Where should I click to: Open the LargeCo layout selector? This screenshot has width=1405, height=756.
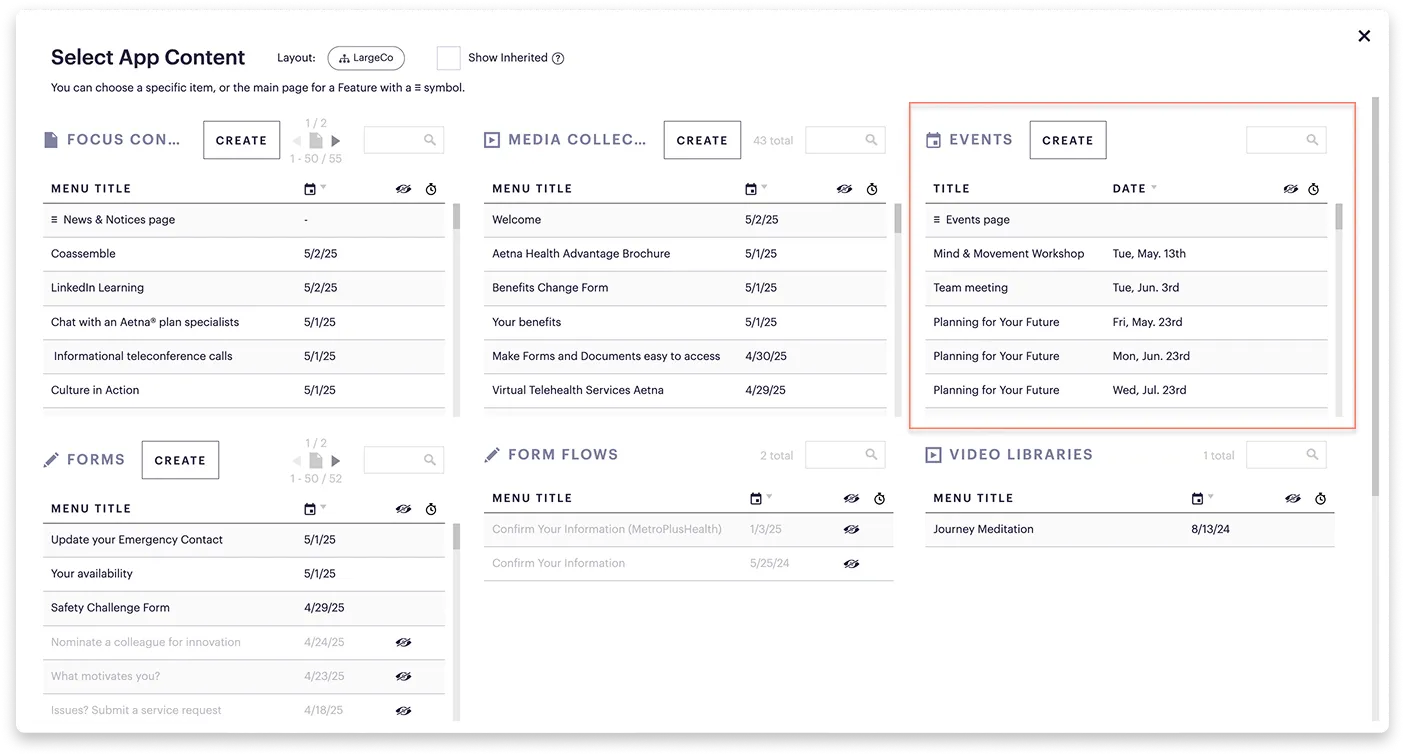tap(366, 58)
